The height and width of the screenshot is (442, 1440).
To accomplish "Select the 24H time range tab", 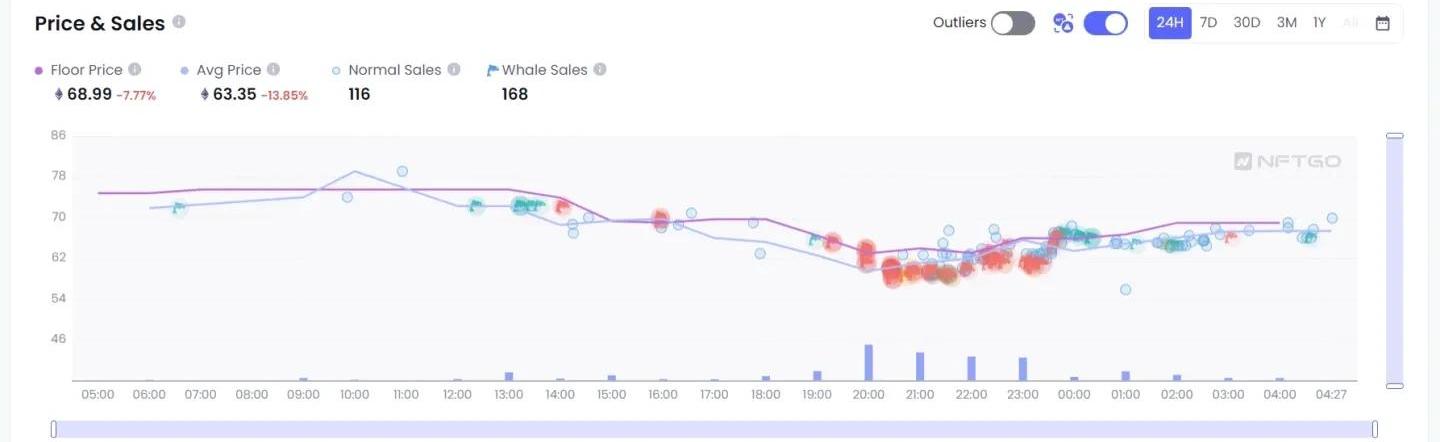I will click(x=1169, y=23).
